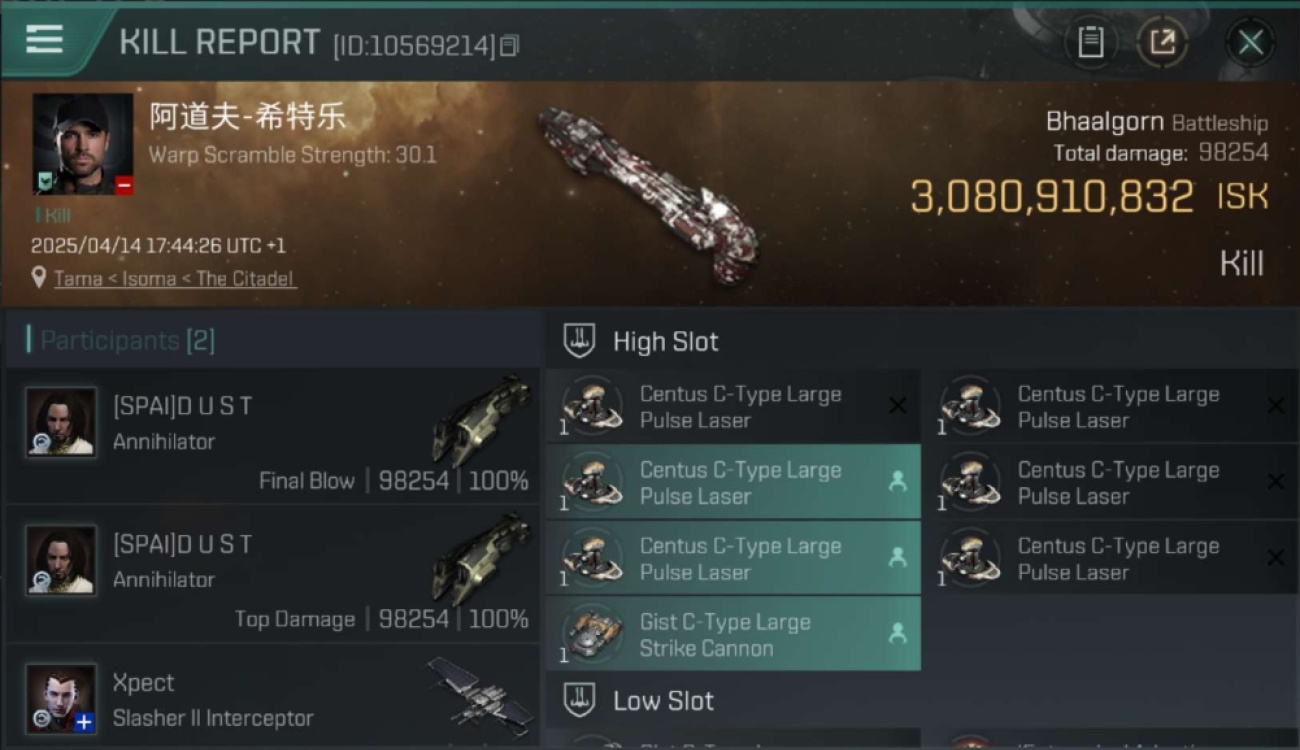This screenshot has width=1300, height=750.
Task: Click the Low Slot shield icon
Action: point(579,700)
